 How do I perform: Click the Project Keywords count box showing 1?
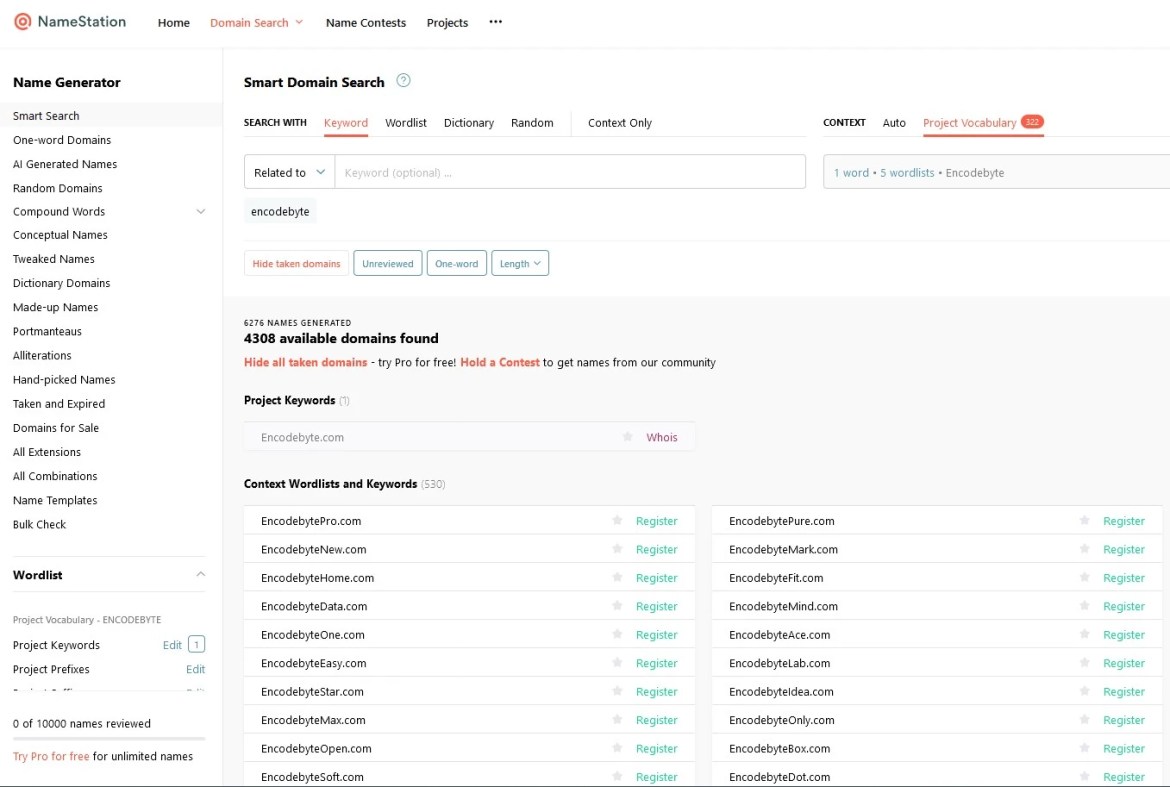[x=196, y=644]
